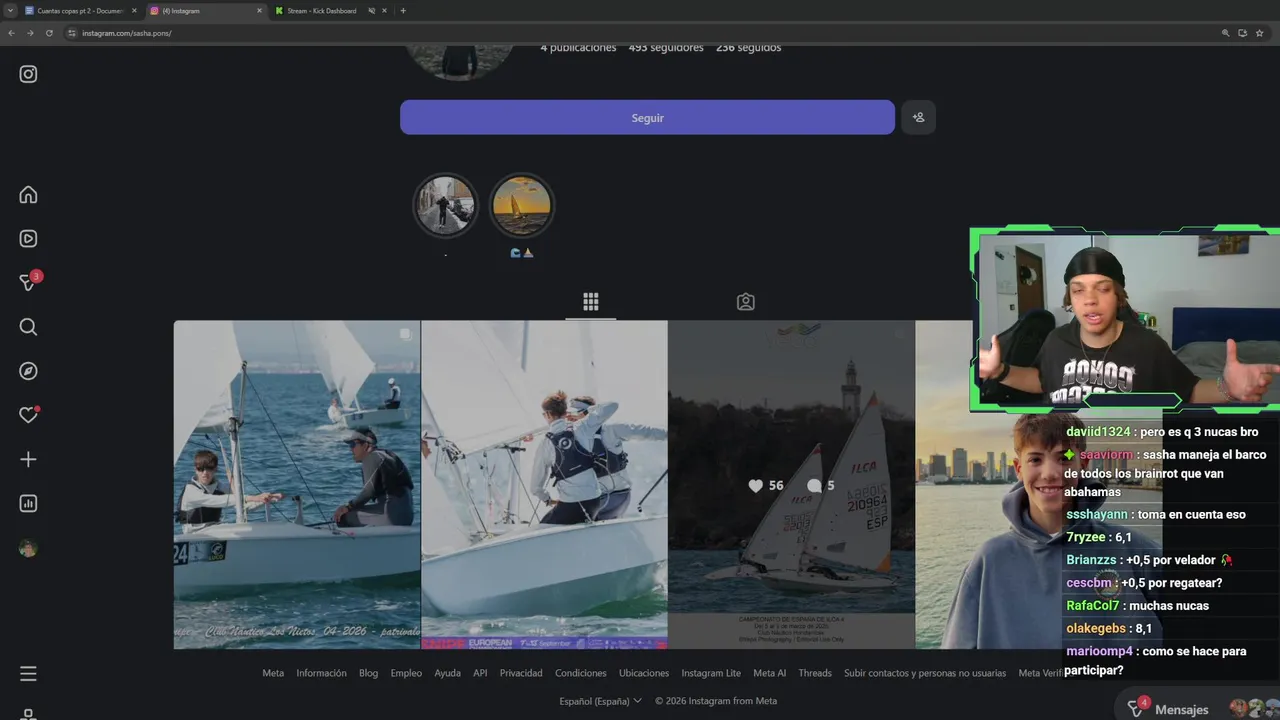The width and height of the screenshot is (1280, 720).
Task: Open the API footer link
Action: [480, 673]
